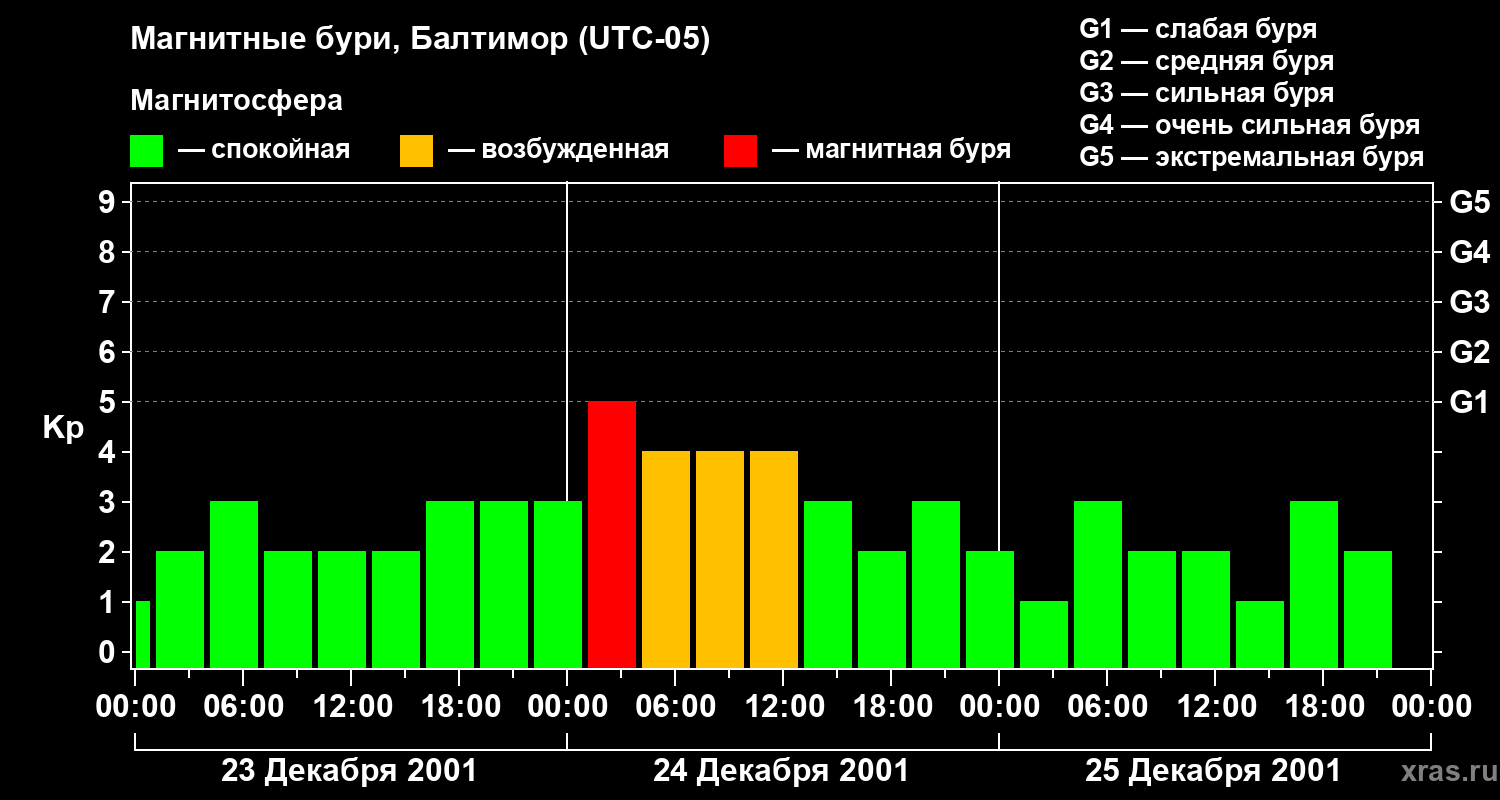Click the '24 Декабря 2001' date label
Image resolution: width=1500 pixels, height=800 pixels.
[x=781, y=771]
